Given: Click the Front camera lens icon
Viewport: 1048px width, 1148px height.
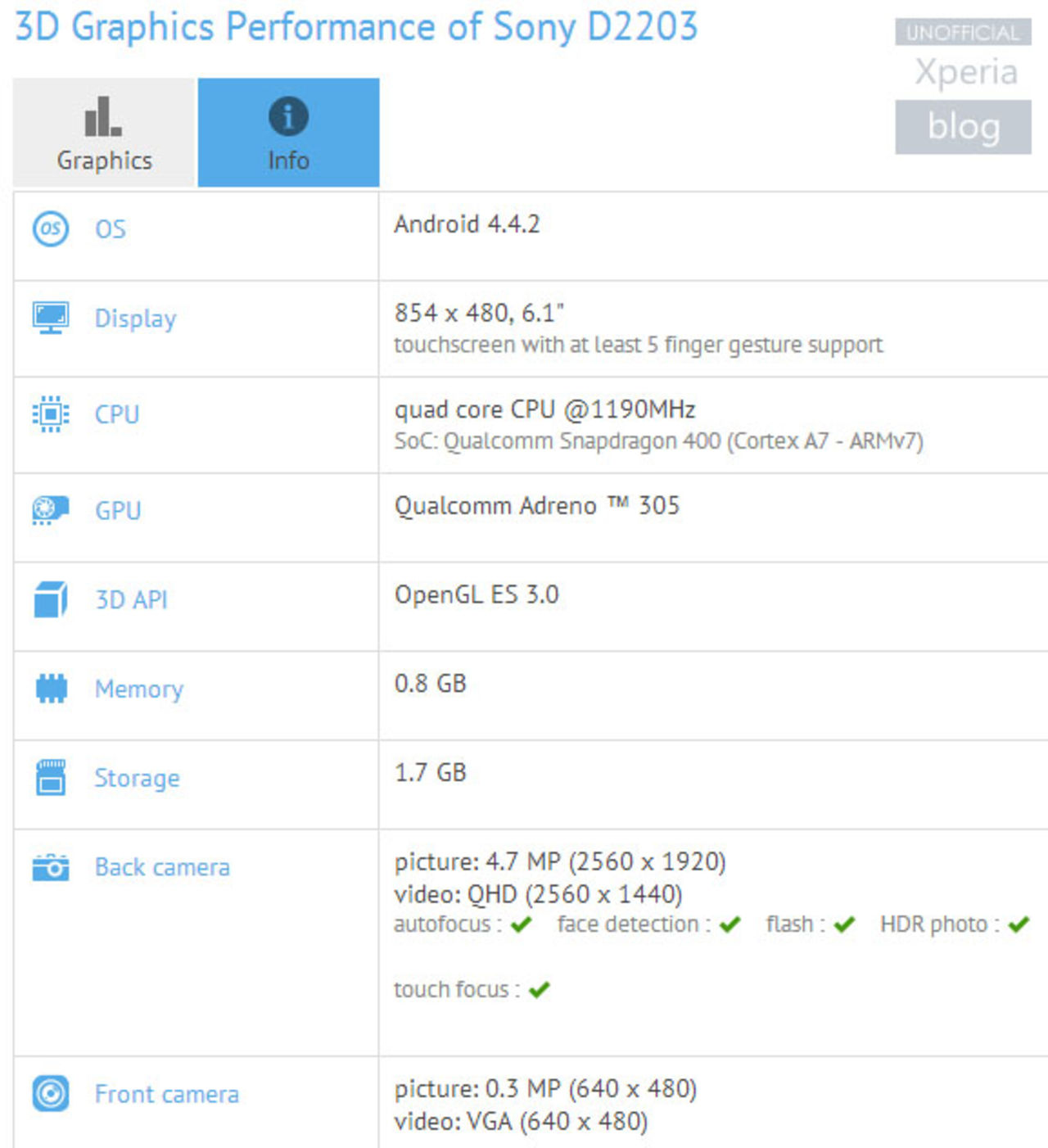Looking at the screenshot, I should tap(51, 1094).
